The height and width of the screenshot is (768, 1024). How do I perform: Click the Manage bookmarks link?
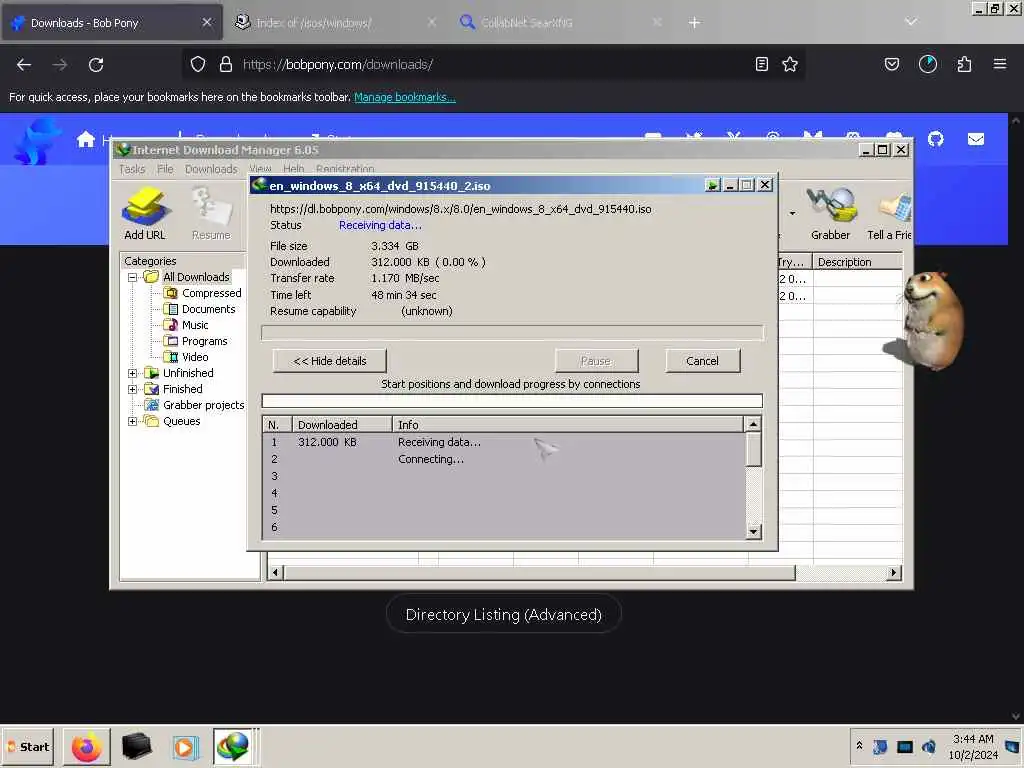pos(405,97)
